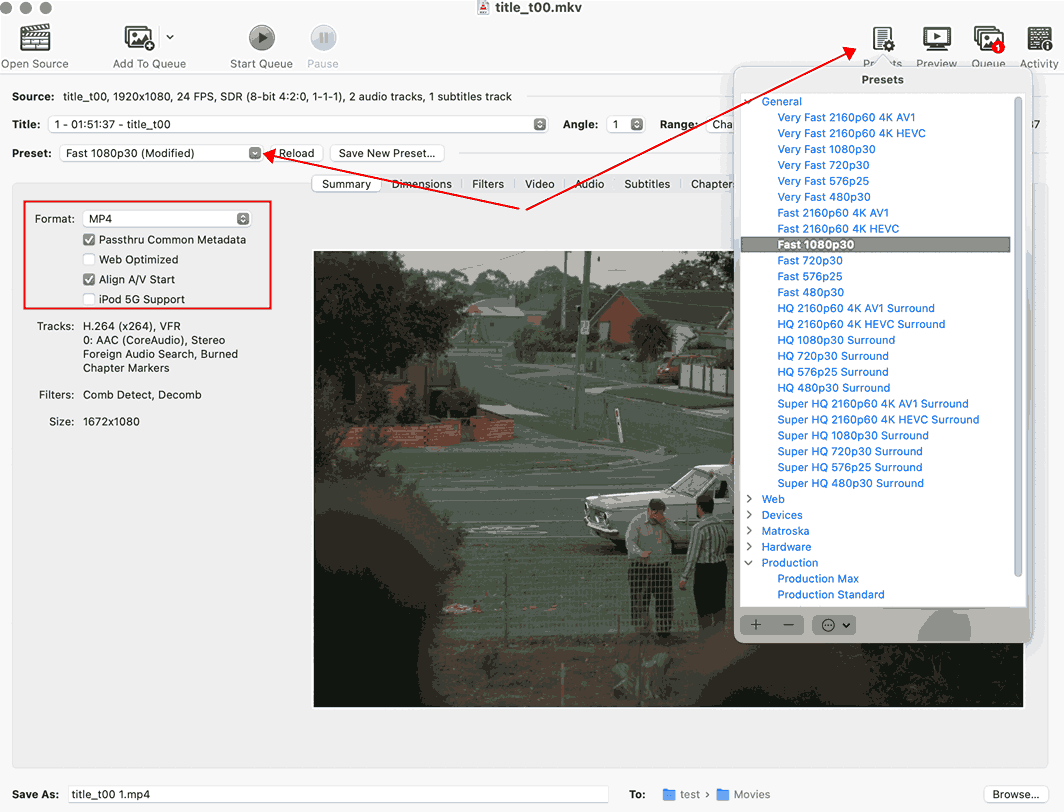Click the Browse destination button

(1016, 794)
